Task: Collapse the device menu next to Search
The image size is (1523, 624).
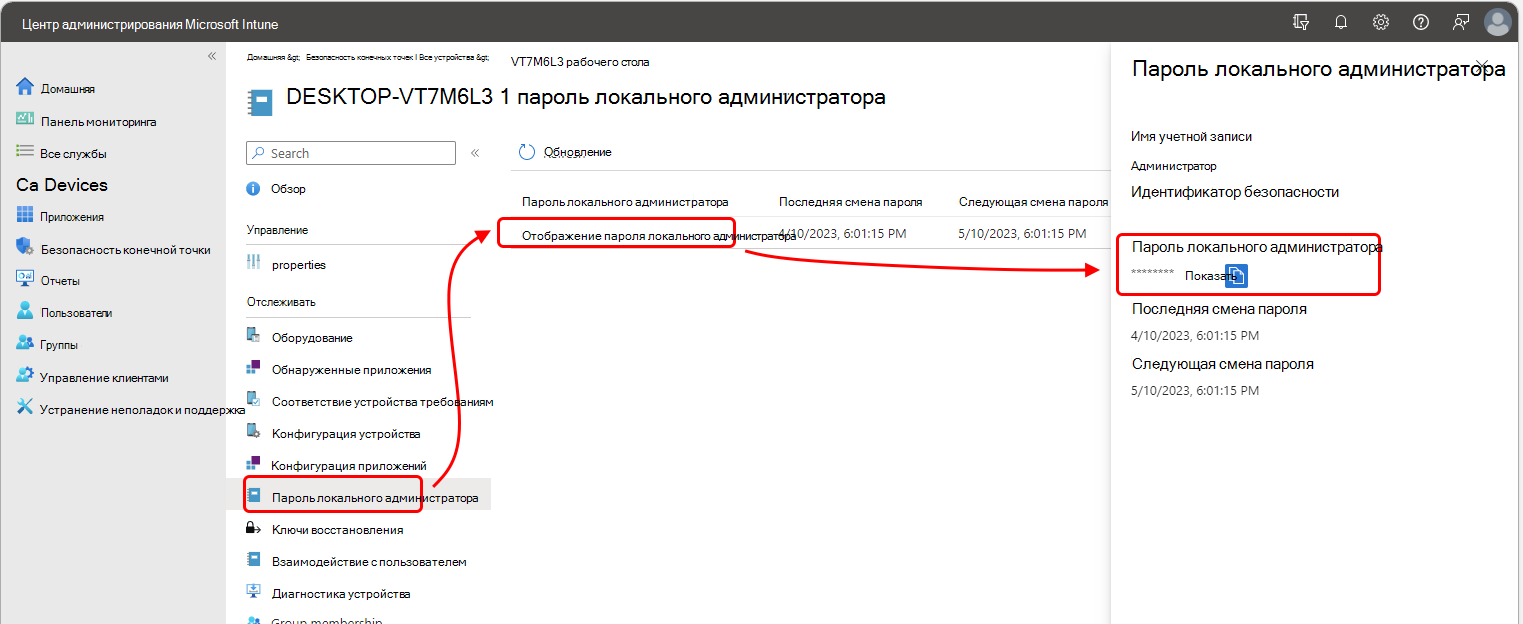Action: pyautogui.click(x=475, y=153)
